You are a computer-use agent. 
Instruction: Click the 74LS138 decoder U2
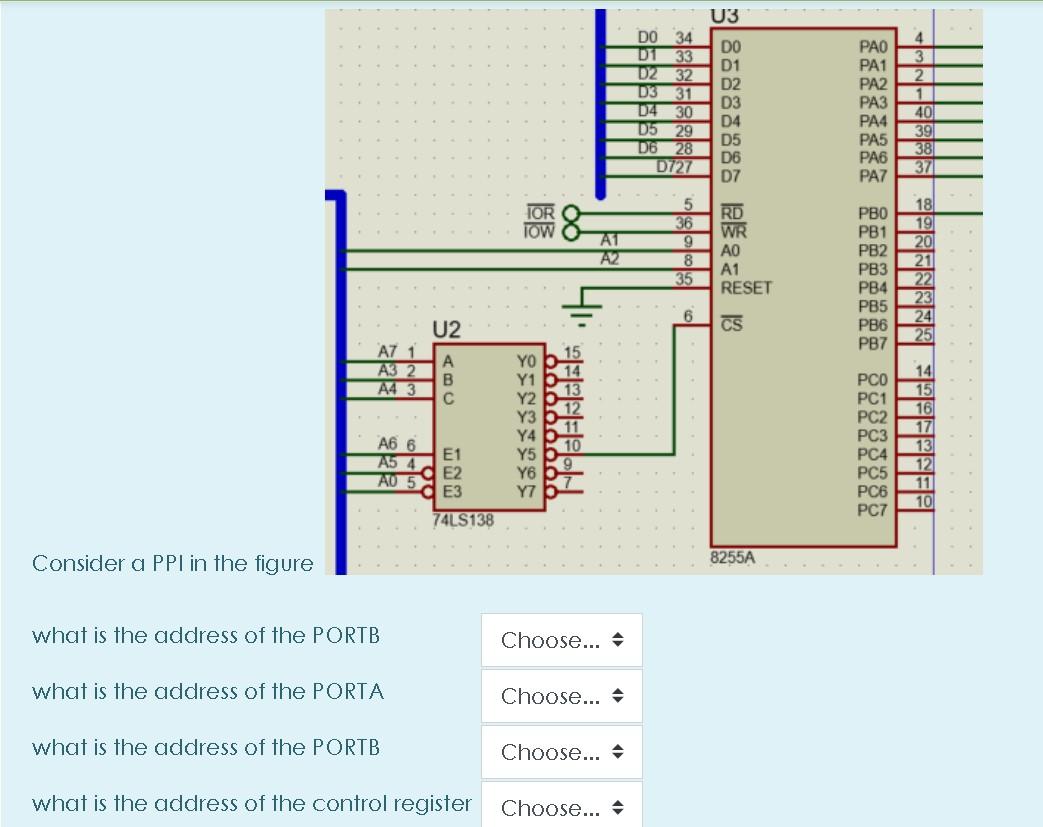(x=488, y=425)
